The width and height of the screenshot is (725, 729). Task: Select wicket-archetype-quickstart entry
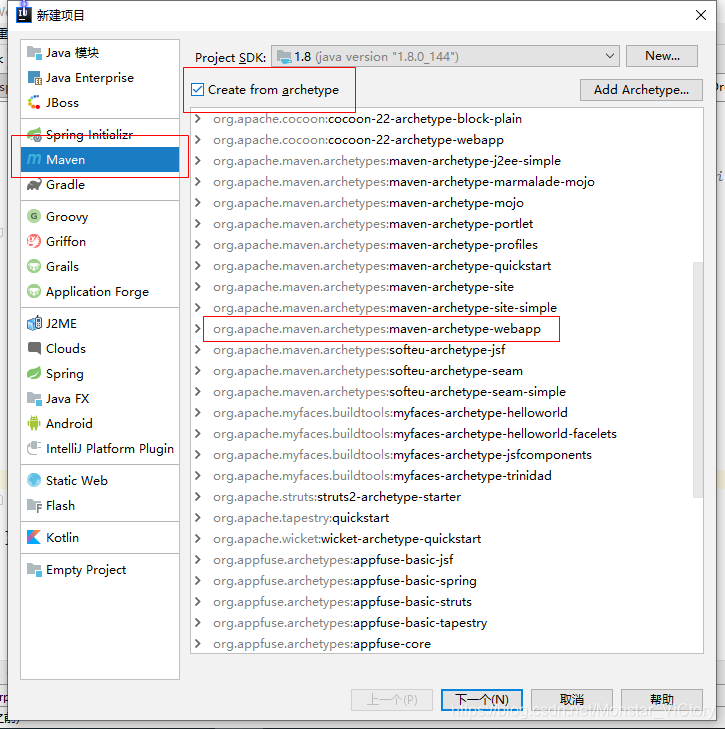click(x=347, y=539)
